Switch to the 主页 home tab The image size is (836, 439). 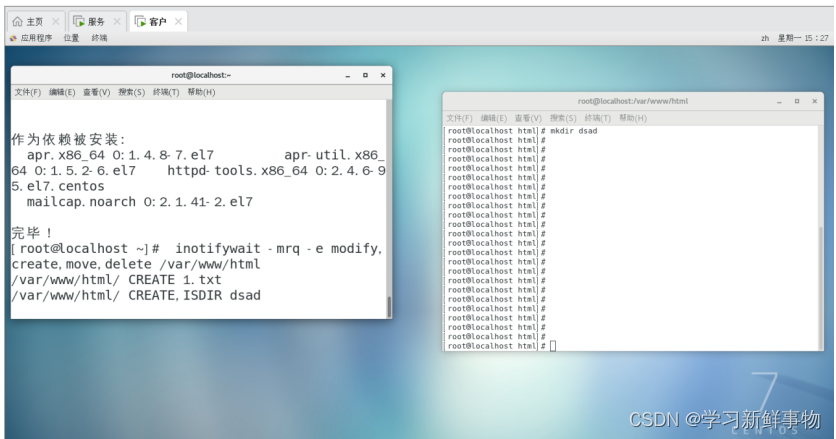[x=36, y=21]
